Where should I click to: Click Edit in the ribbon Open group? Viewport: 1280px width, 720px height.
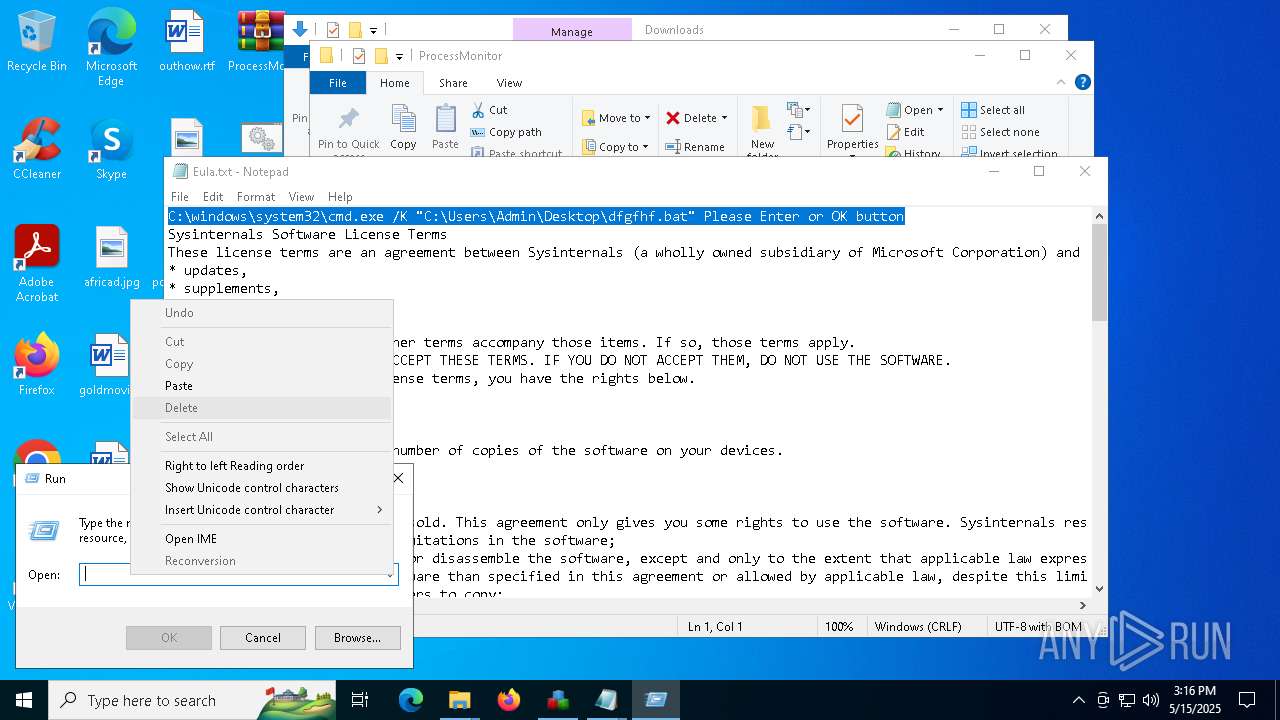905,132
